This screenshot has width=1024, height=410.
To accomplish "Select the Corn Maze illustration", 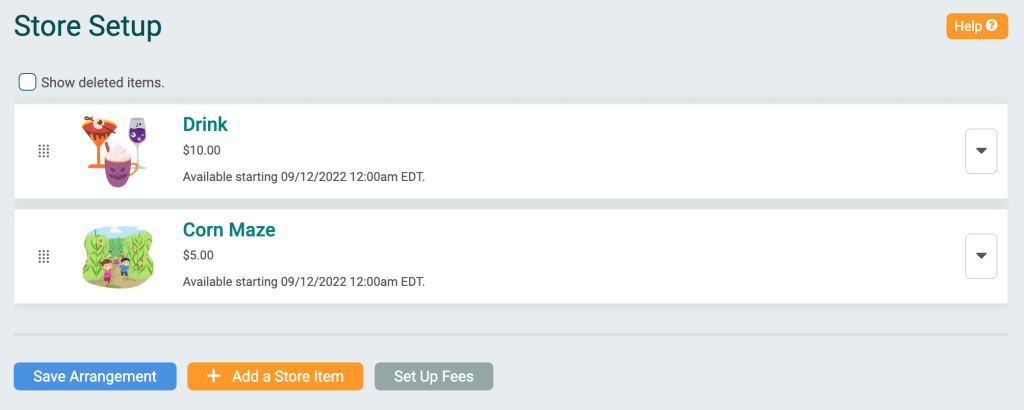I will click(118, 257).
